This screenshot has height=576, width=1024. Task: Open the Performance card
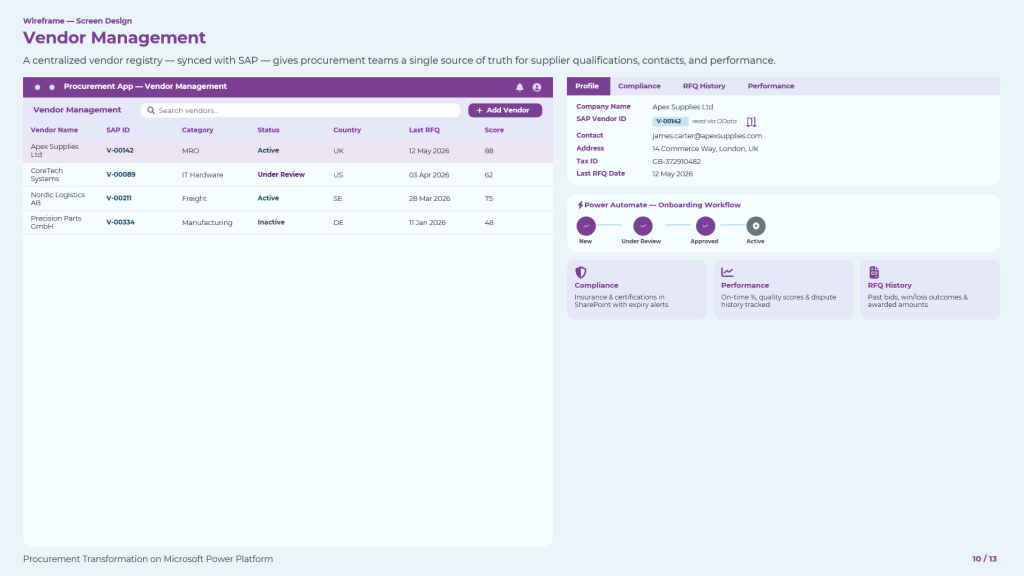coord(783,289)
